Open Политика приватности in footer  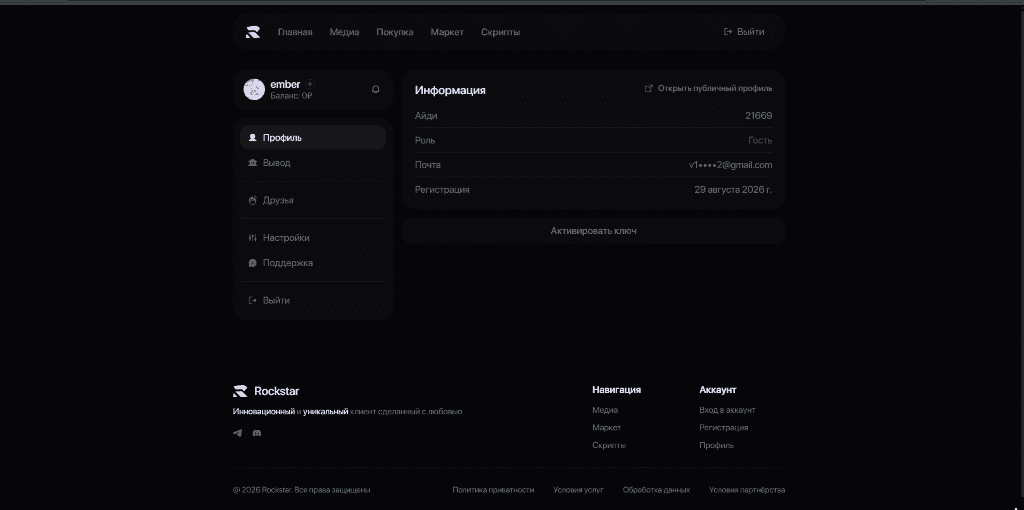(x=493, y=490)
